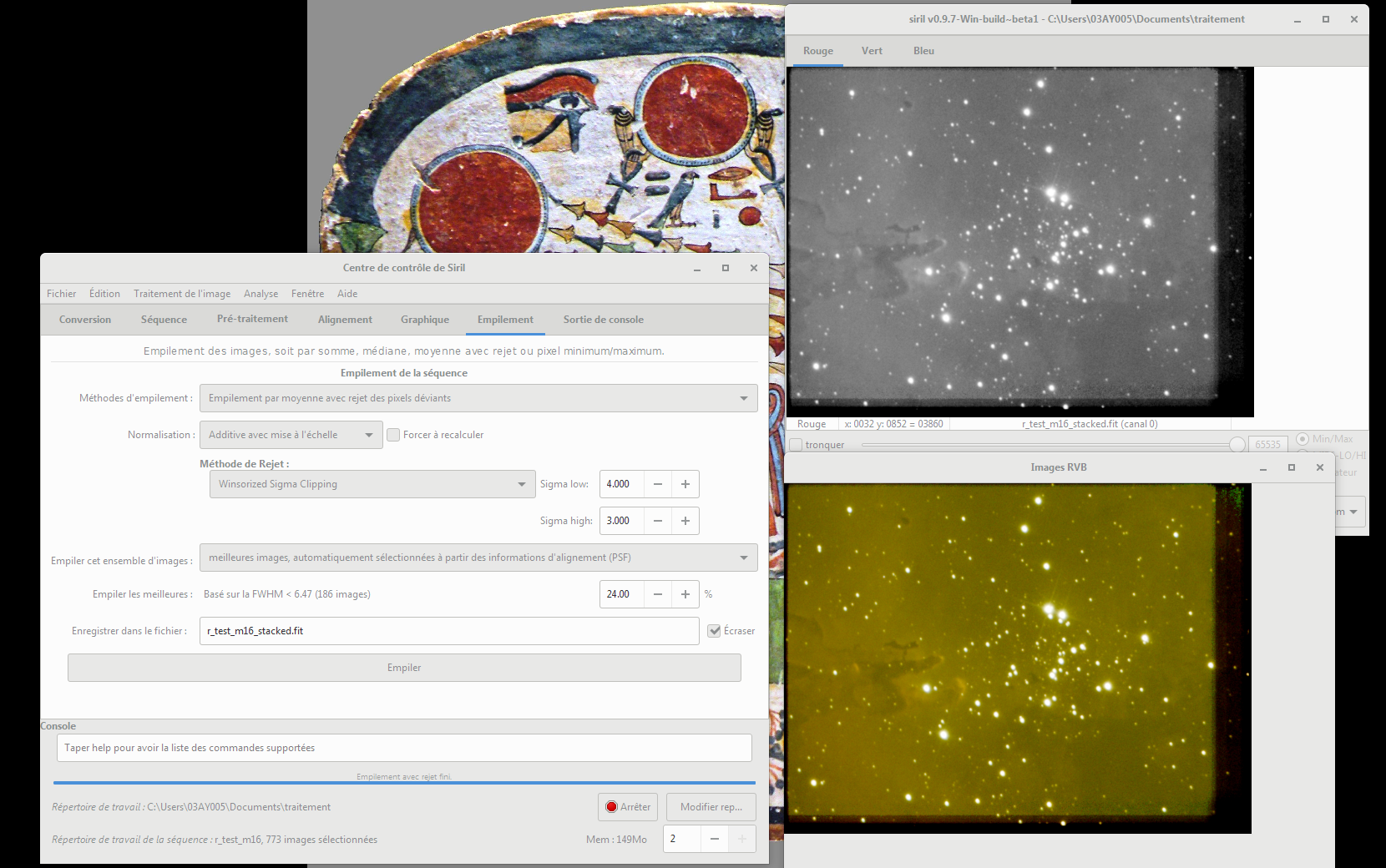Maximize the siril v0.9.7 image window
The image size is (1386, 868).
tap(1326, 19)
